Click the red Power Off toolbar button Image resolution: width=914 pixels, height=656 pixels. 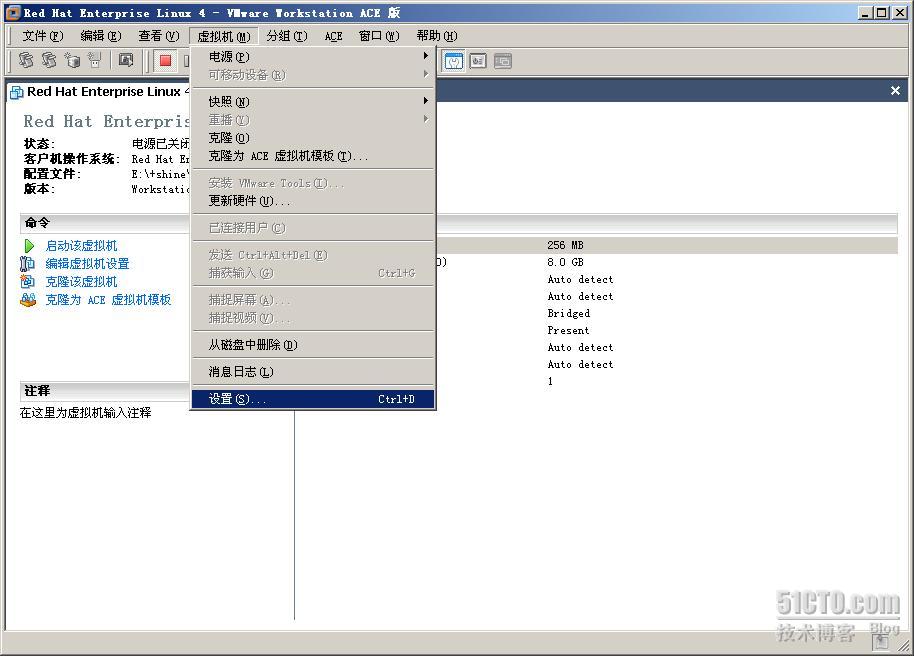coord(166,61)
